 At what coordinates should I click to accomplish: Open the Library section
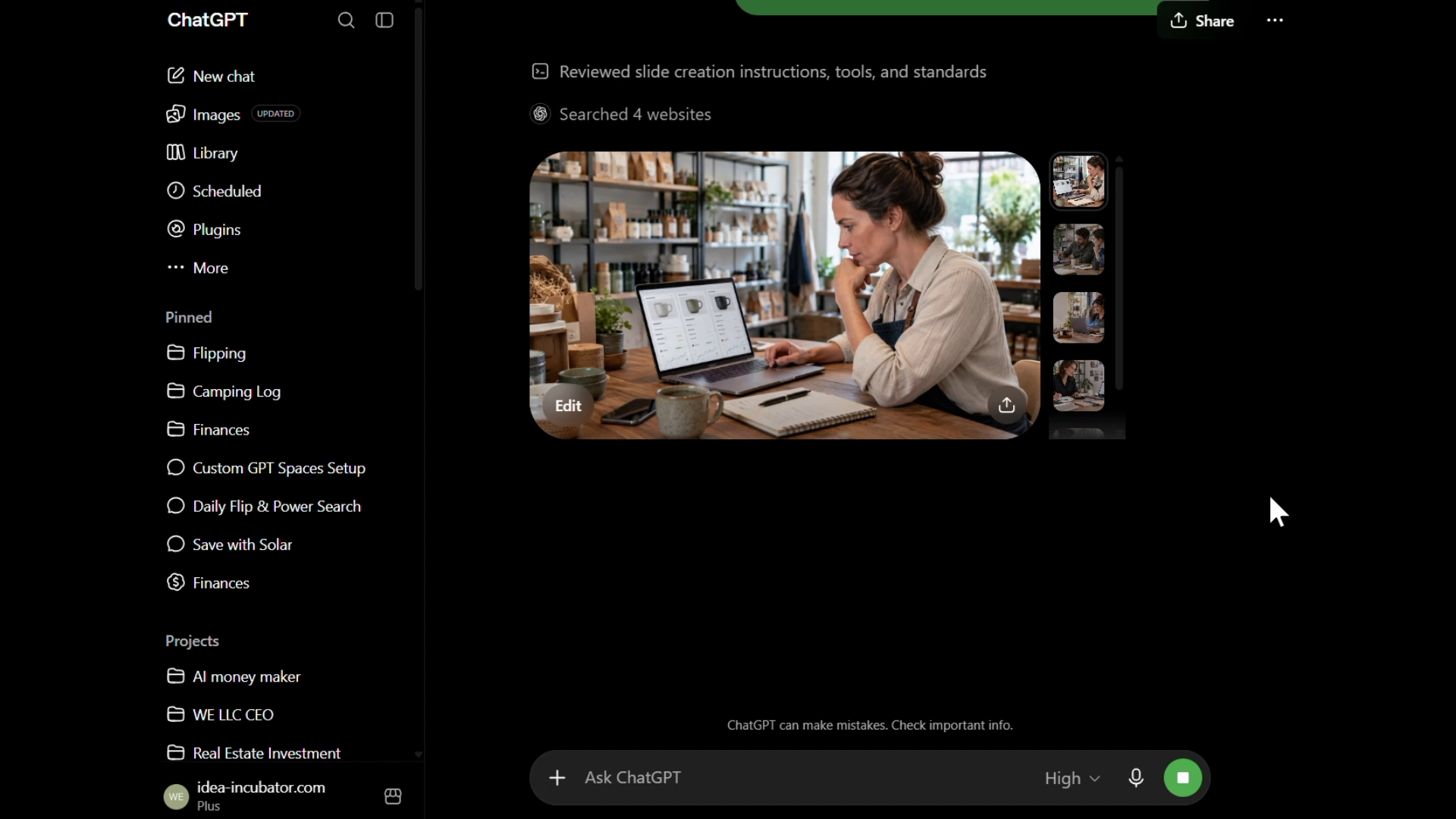[202, 152]
